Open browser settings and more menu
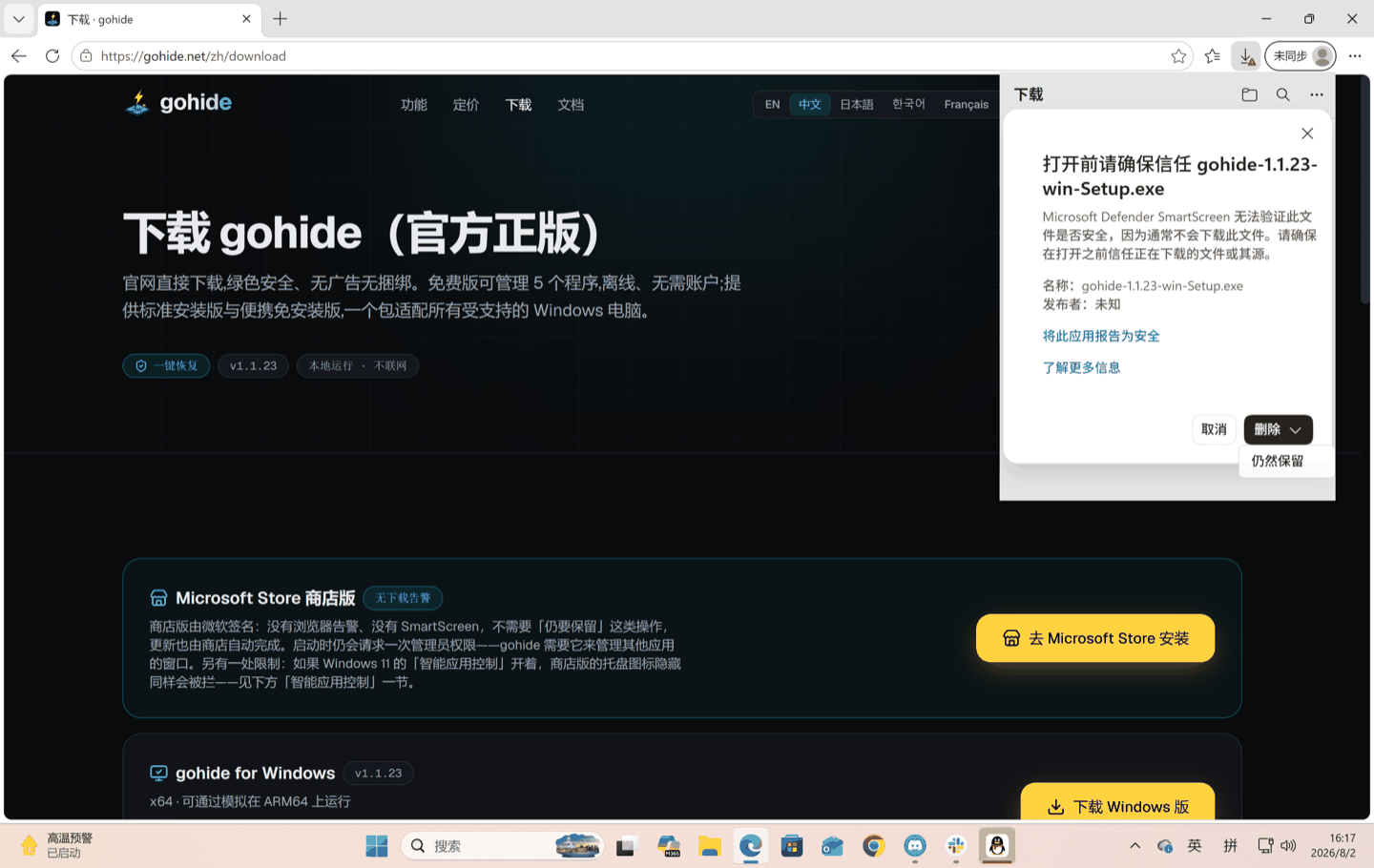This screenshot has height=868, width=1374. tap(1355, 56)
